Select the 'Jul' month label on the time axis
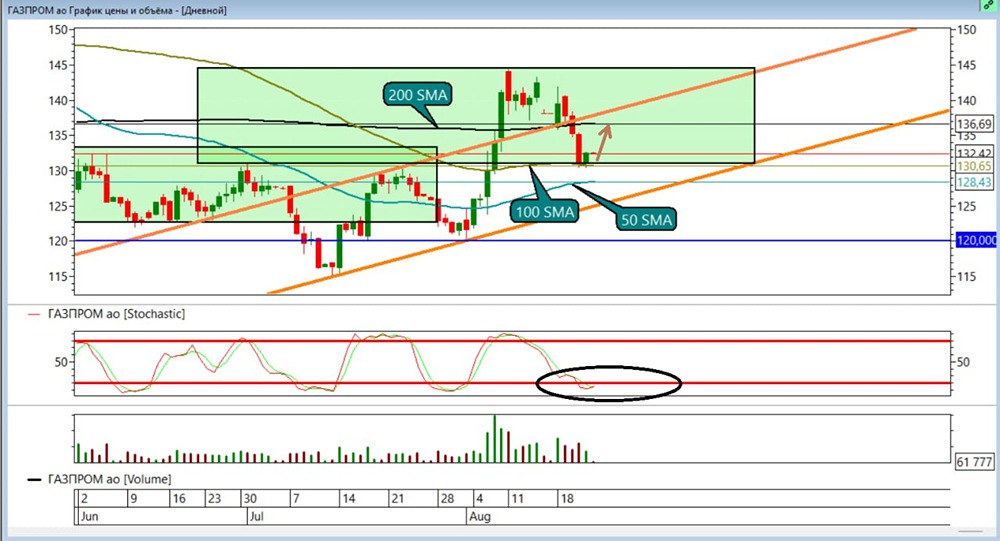Screen dimensions: 1000x541 click(256, 516)
